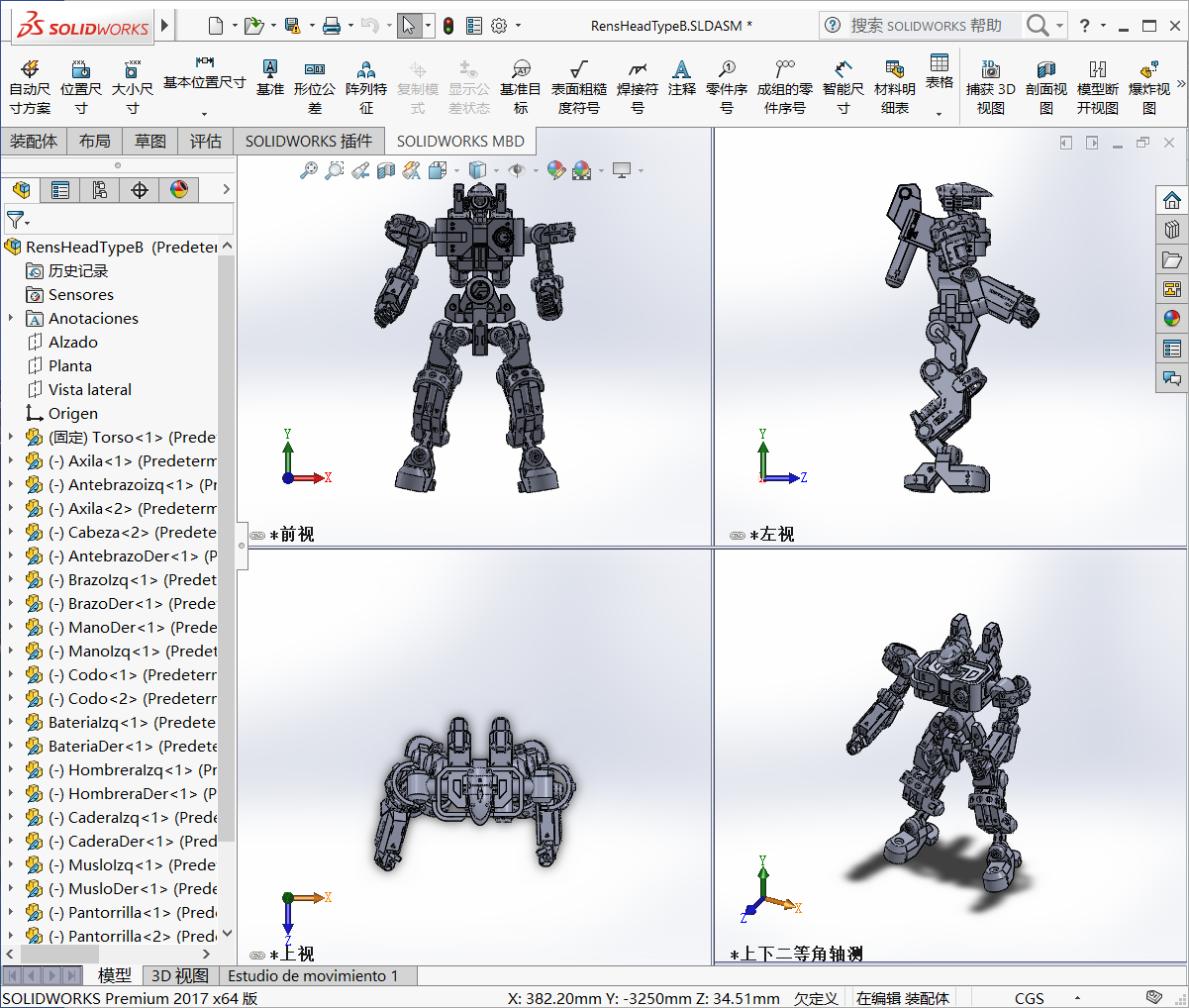Click the Section View (剖面视图) ribbon tool

click(1046, 86)
